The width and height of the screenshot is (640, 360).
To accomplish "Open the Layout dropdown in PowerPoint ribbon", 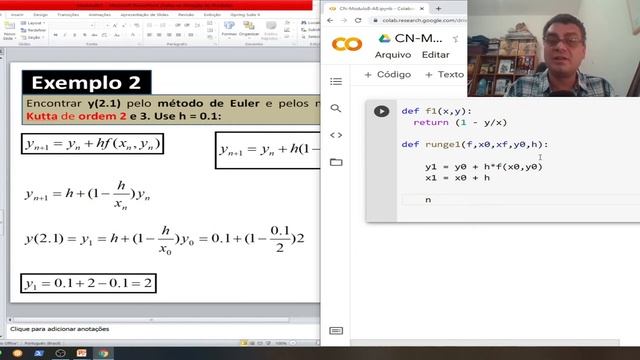I will (33, 23).
